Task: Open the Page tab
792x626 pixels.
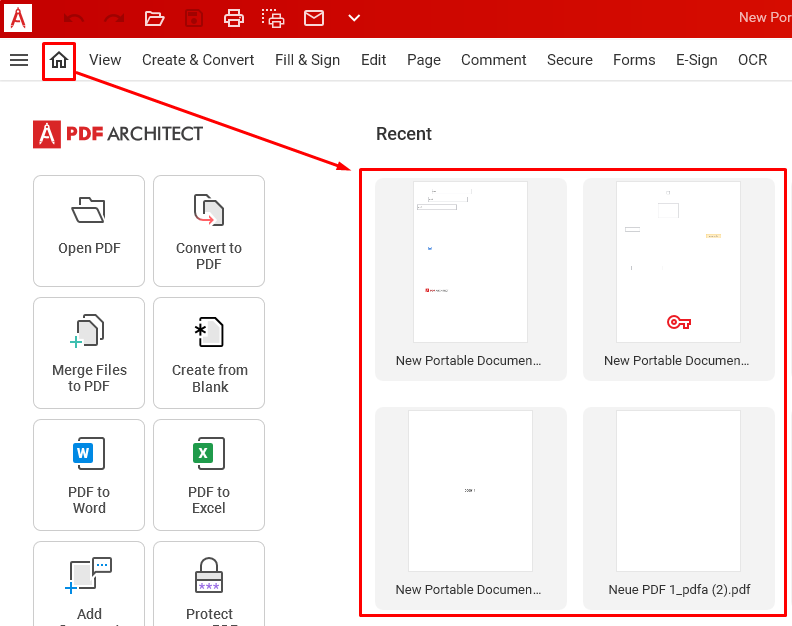Action: 424,60
